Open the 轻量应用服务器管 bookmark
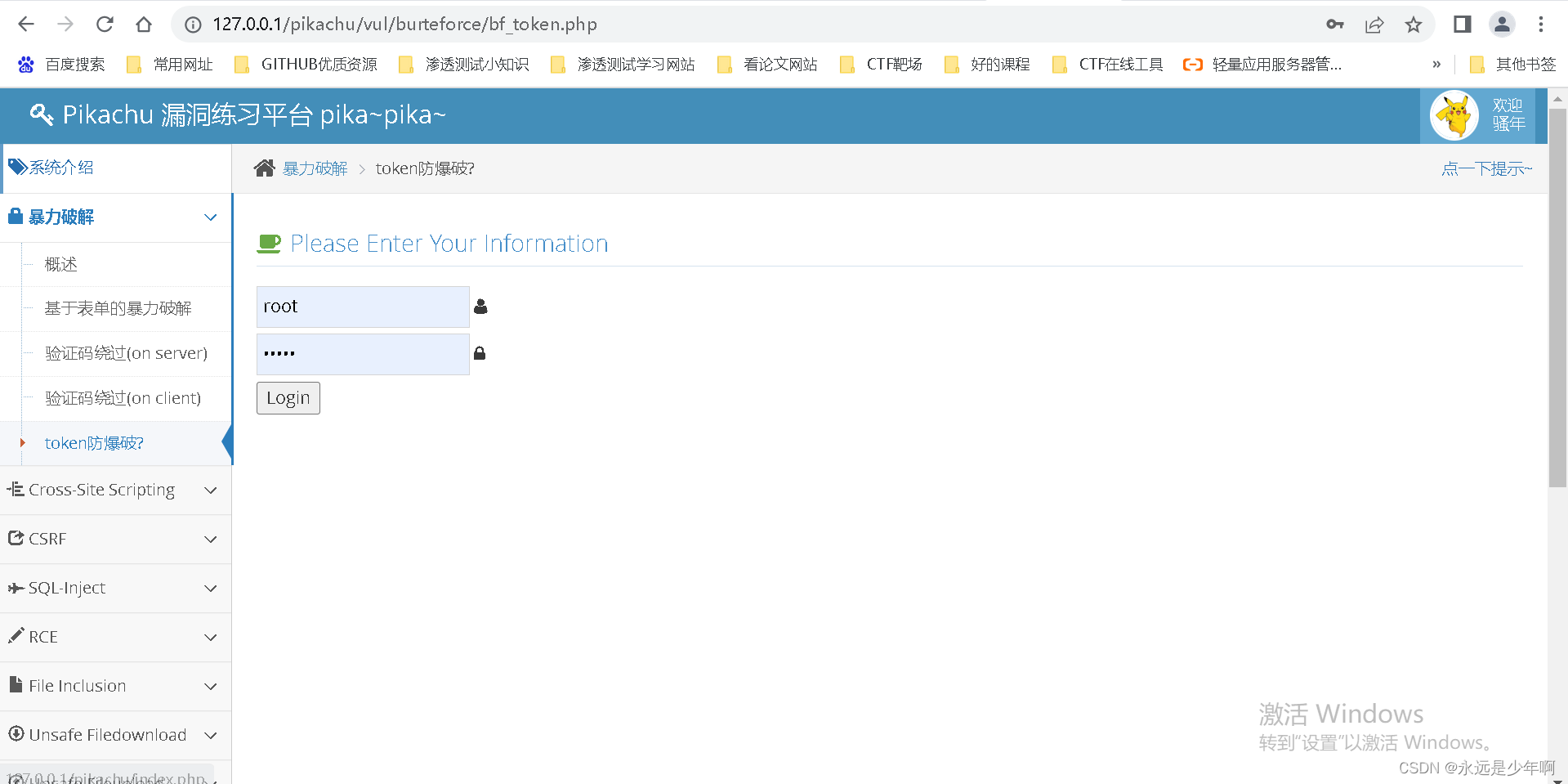The width and height of the screenshot is (1568, 784). pos(1262,65)
